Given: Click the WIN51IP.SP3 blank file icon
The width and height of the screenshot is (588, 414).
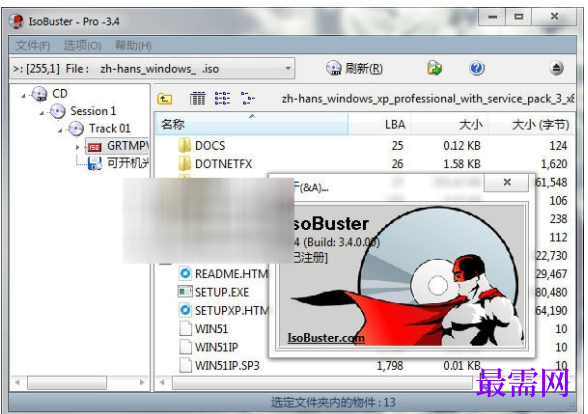Looking at the screenshot, I should click(x=185, y=365).
